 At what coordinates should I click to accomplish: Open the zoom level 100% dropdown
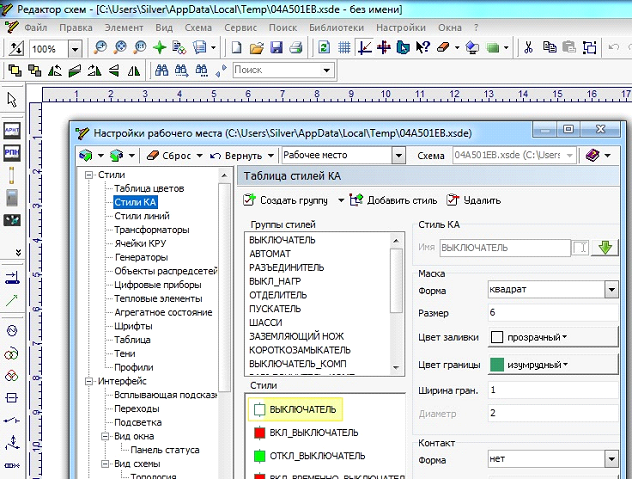point(77,48)
